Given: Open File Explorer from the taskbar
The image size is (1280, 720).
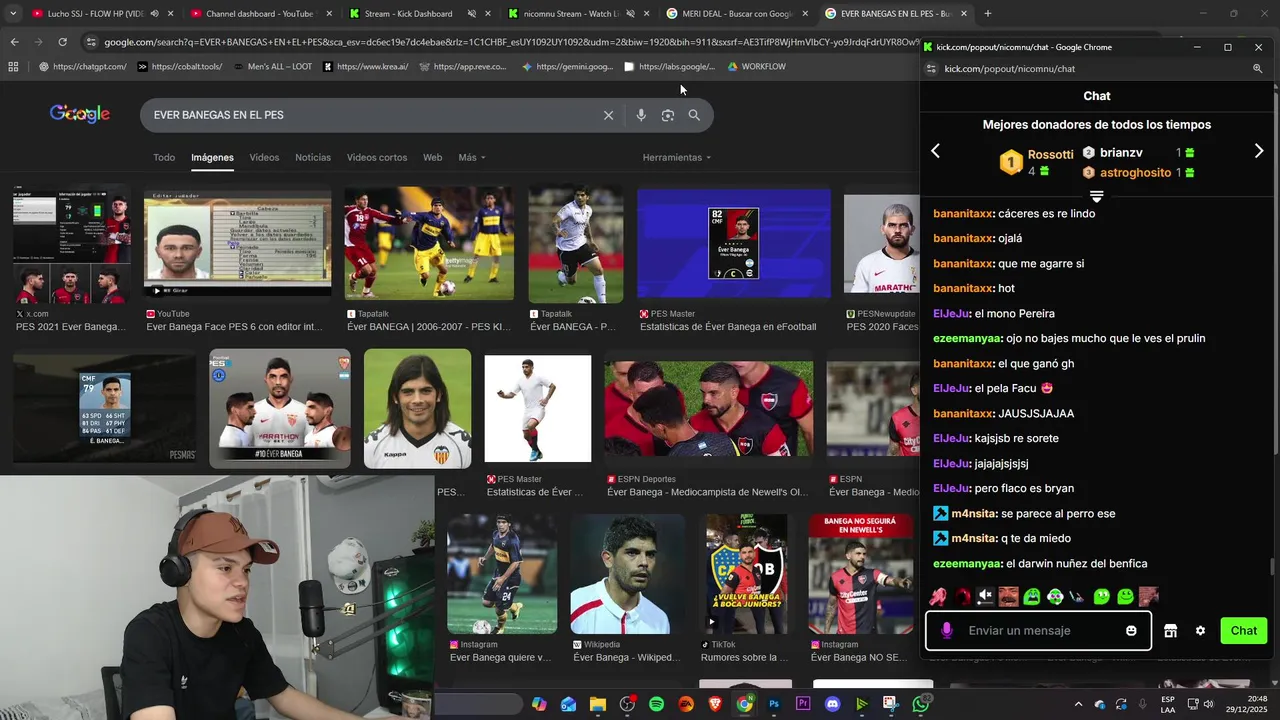Looking at the screenshot, I should [x=597, y=704].
